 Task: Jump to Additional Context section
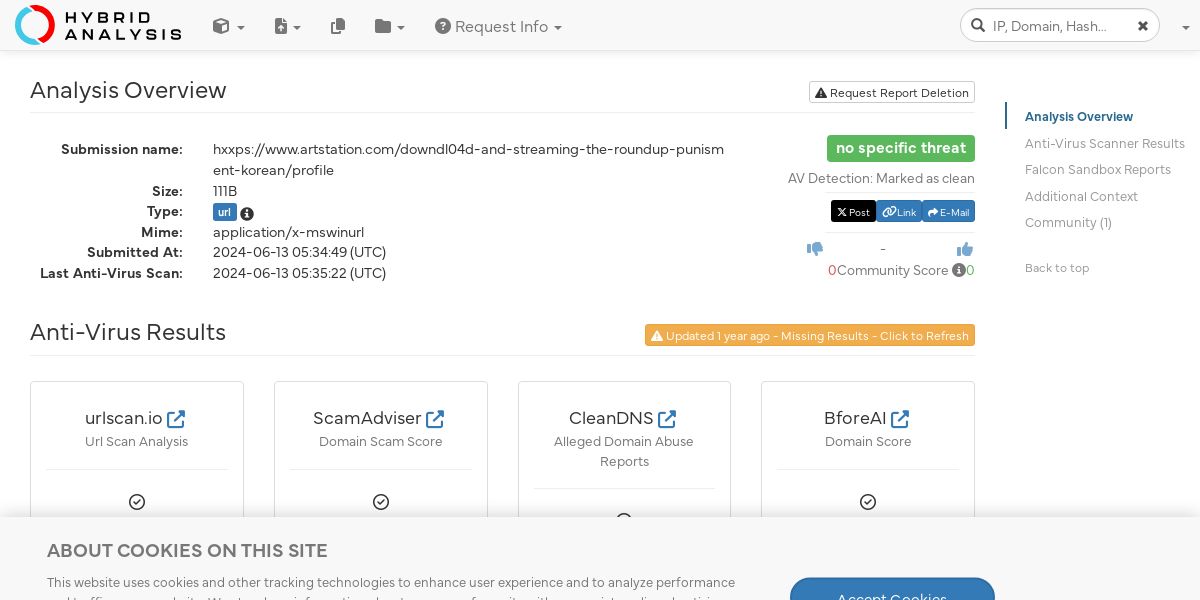(1081, 197)
